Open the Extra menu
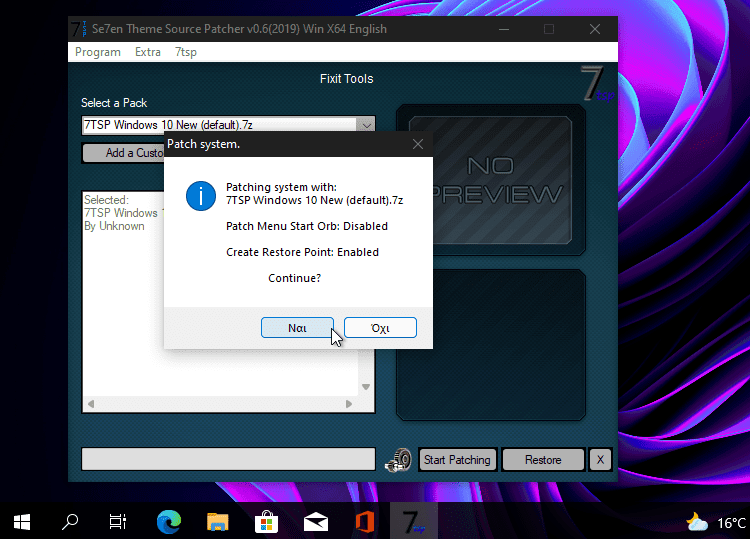Viewport: 750px width, 539px height. click(x=148, y=52)
